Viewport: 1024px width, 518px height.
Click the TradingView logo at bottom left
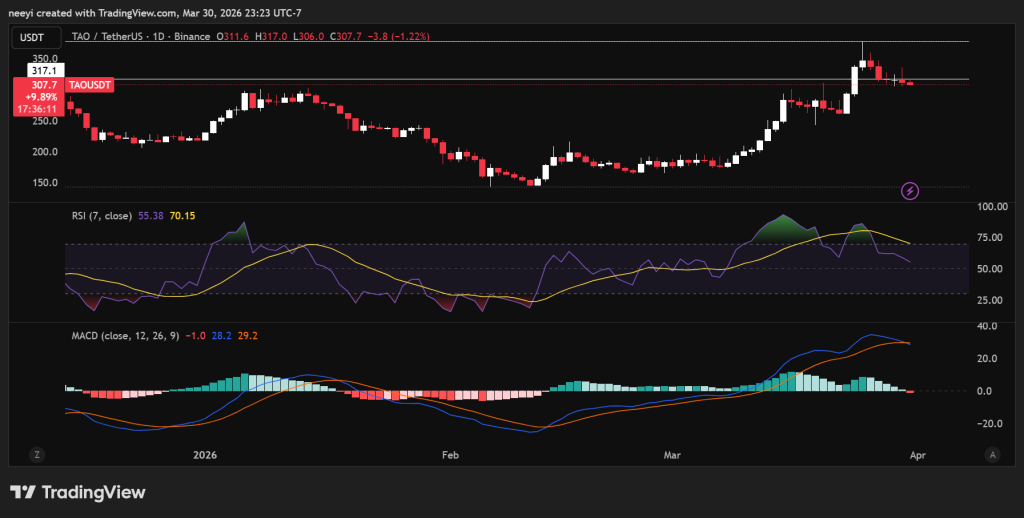78,492
